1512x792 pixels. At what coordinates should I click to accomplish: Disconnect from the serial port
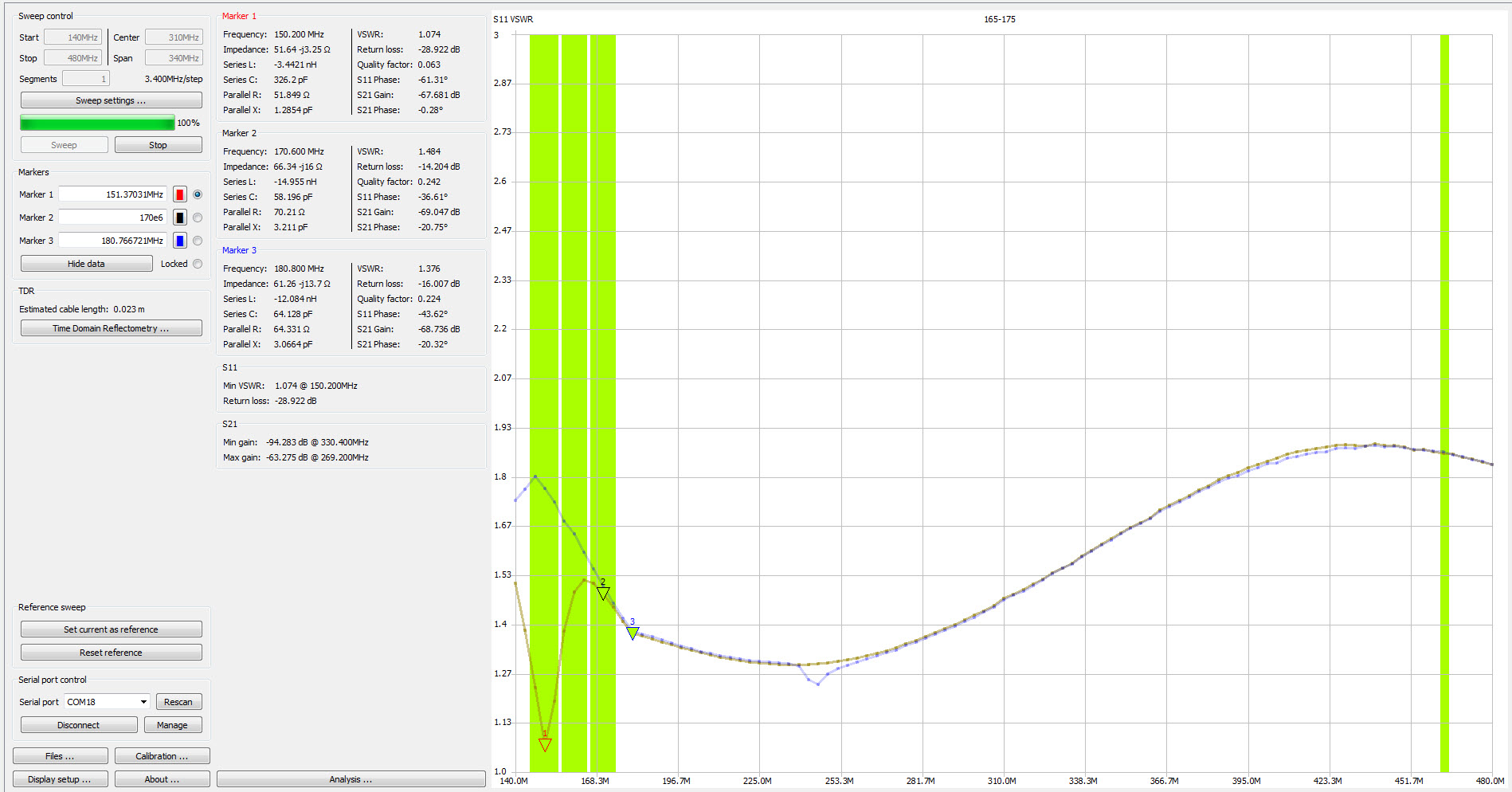point(79,725)
